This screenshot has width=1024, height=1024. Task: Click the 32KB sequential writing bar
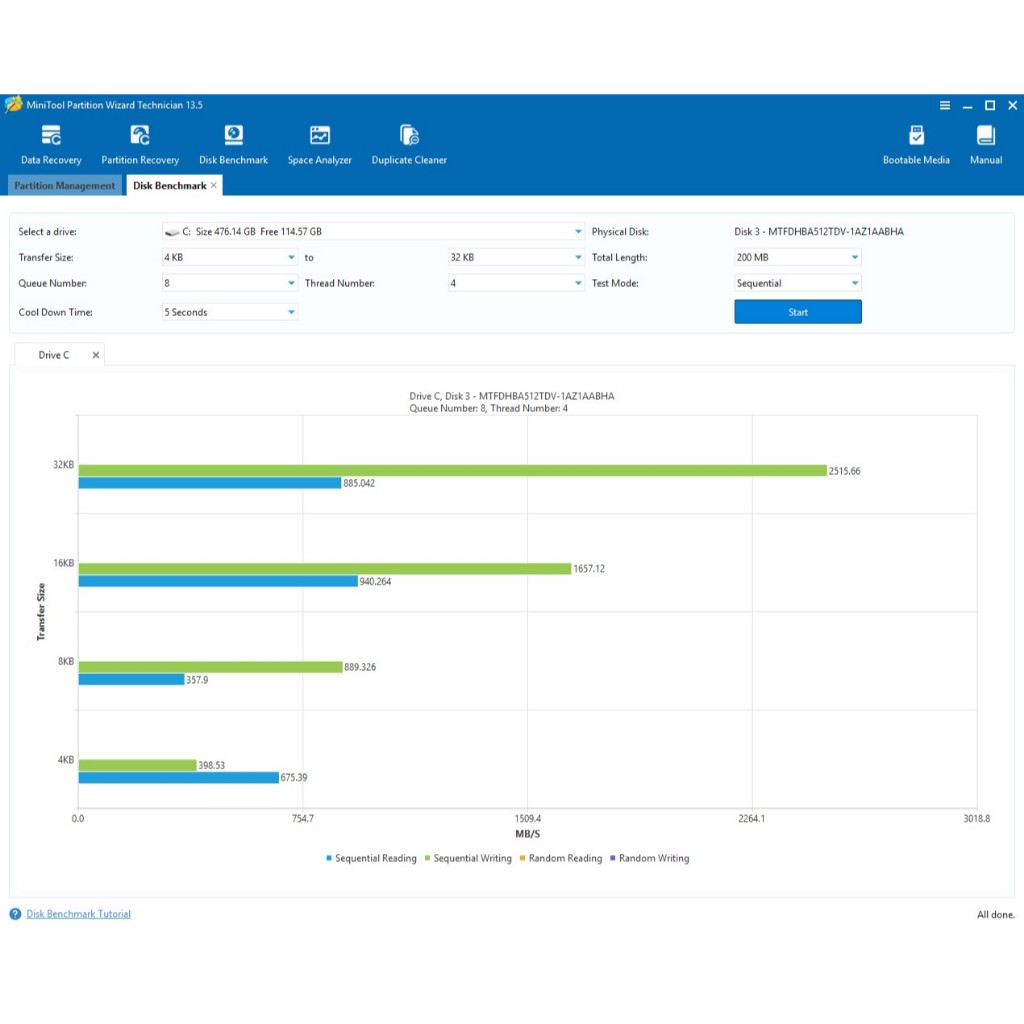click(452, 470)
